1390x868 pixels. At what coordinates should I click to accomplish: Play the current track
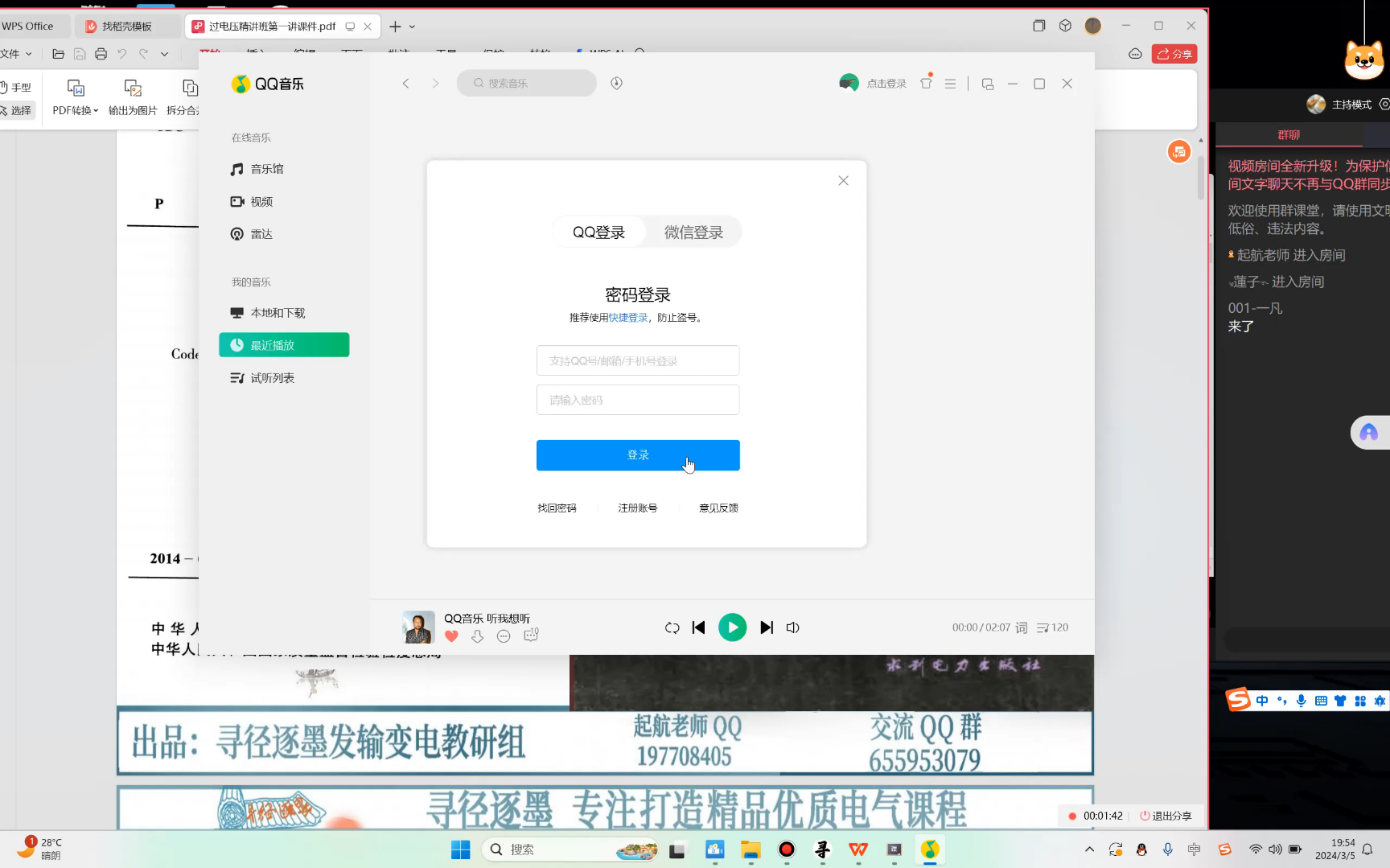(732, 627)
